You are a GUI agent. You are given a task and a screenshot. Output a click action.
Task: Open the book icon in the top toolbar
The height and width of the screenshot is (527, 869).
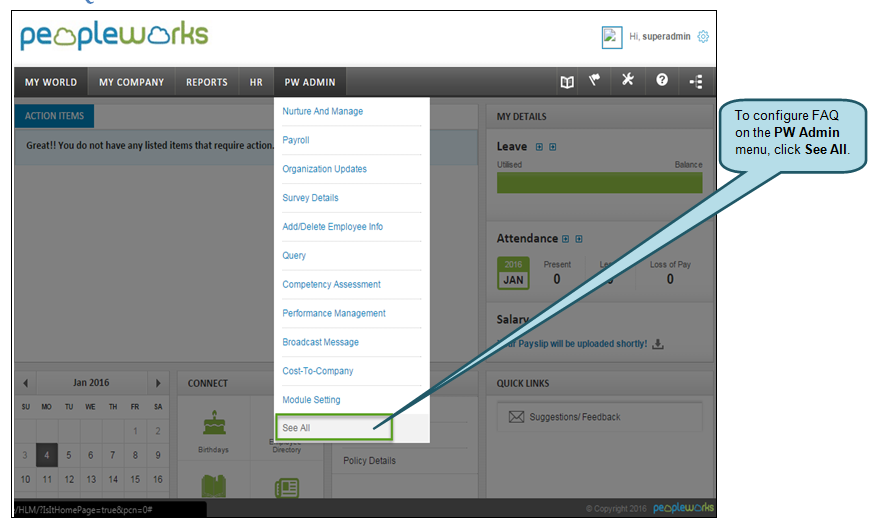point(566,82)
